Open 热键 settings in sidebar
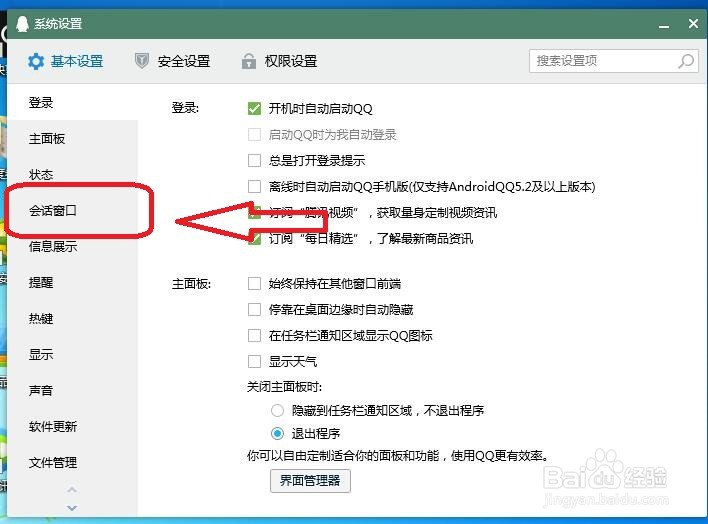 click(72, 318)
